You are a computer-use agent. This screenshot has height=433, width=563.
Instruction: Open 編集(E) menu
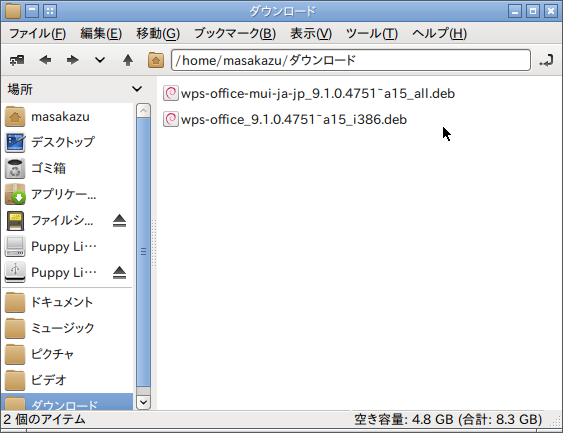101,34
